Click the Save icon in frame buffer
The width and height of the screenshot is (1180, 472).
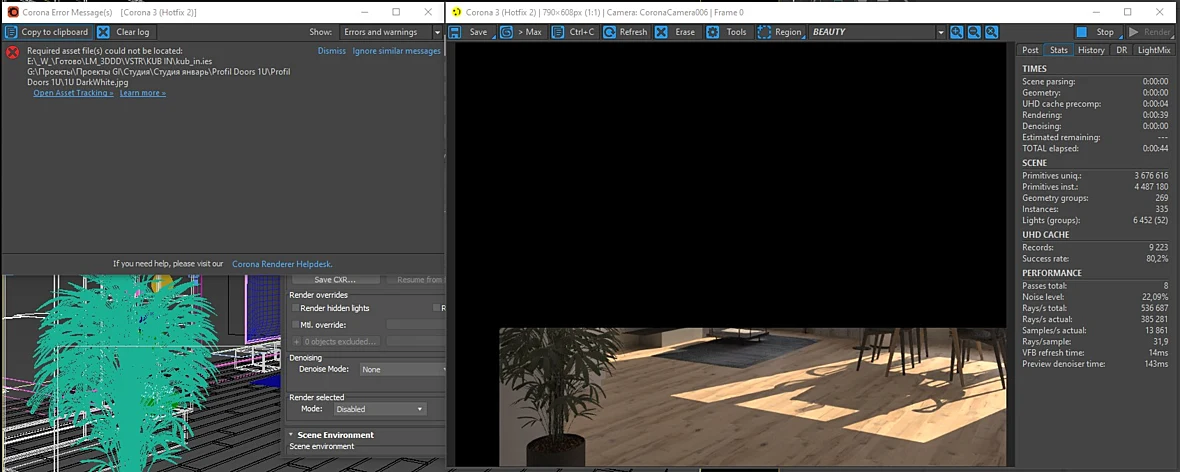(455, 32)
